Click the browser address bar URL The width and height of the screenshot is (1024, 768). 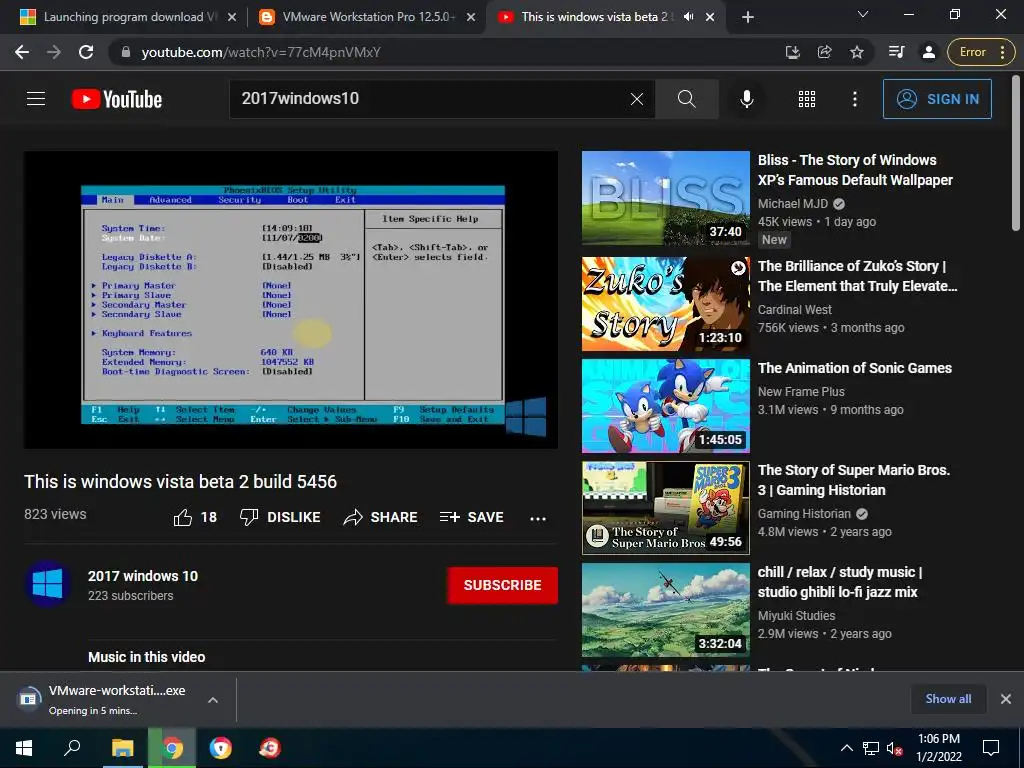coord(261,52)
